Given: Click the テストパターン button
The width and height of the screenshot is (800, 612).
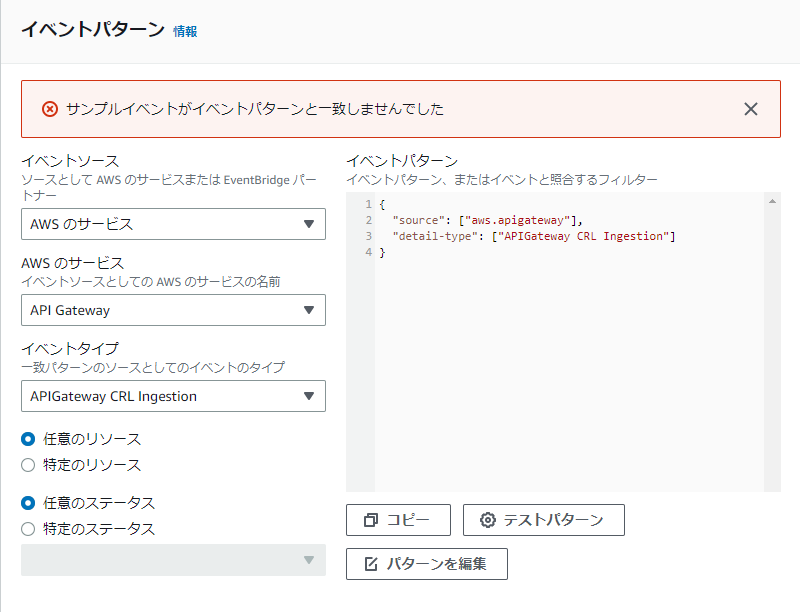Looking at the screenshot, I should [x=543, y=520].
